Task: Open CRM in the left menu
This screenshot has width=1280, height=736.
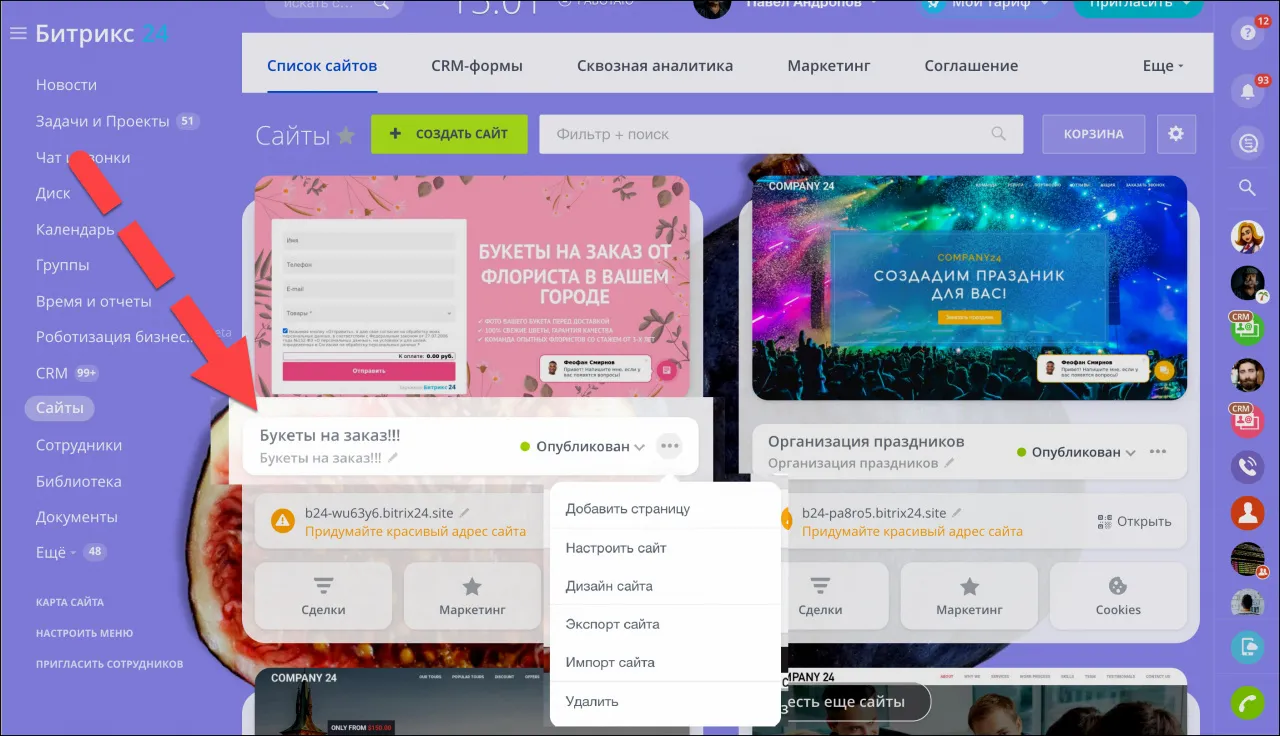Action: point(52,373)
